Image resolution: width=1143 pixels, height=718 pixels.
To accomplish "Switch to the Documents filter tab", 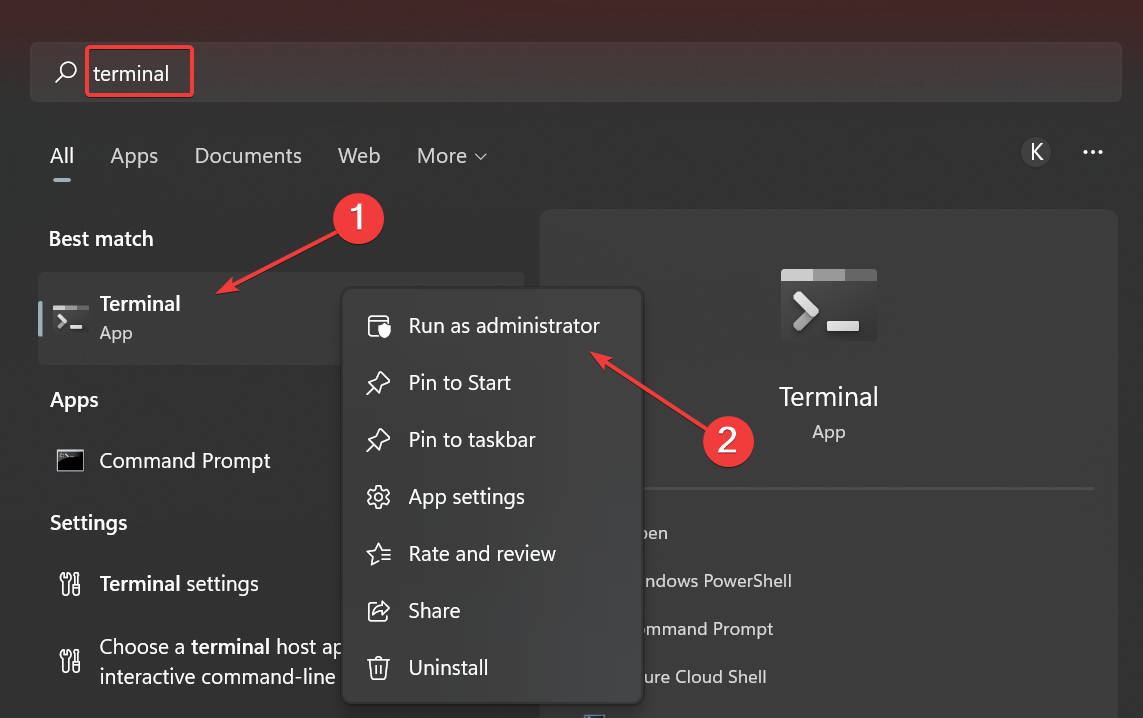I will 248,156.
